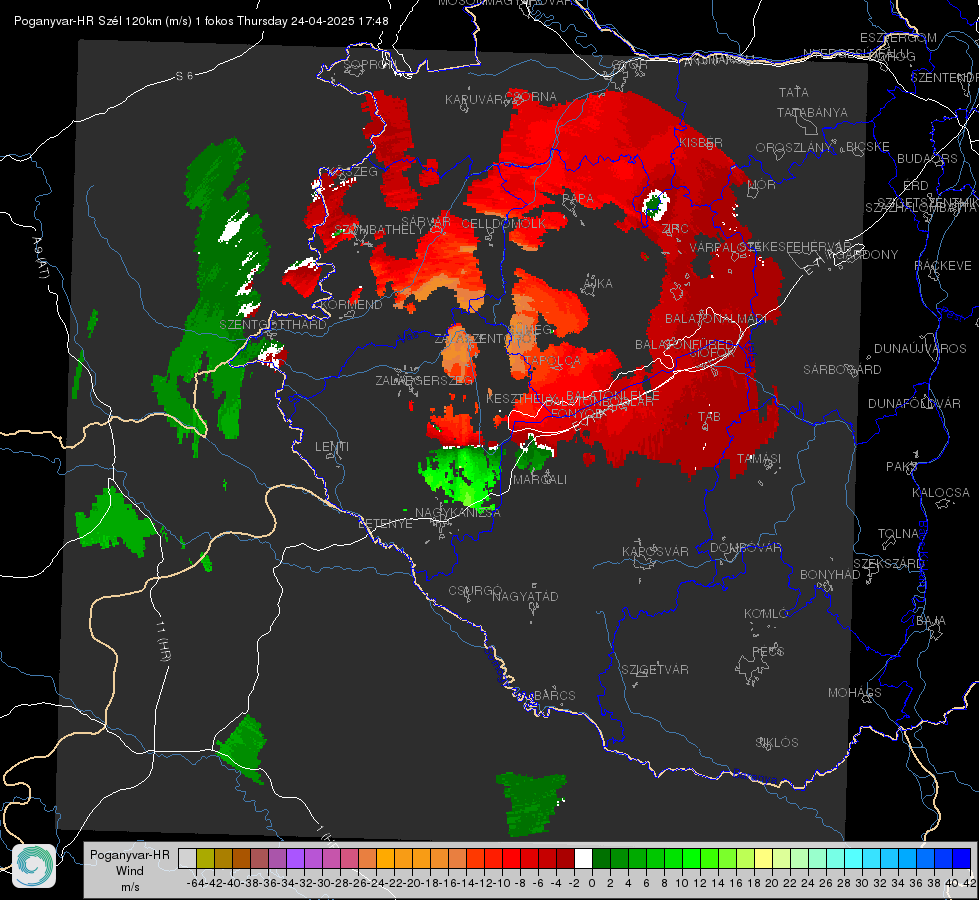
Task: Click the DUNAUJVAROS city label
Action: pos(920,349)
